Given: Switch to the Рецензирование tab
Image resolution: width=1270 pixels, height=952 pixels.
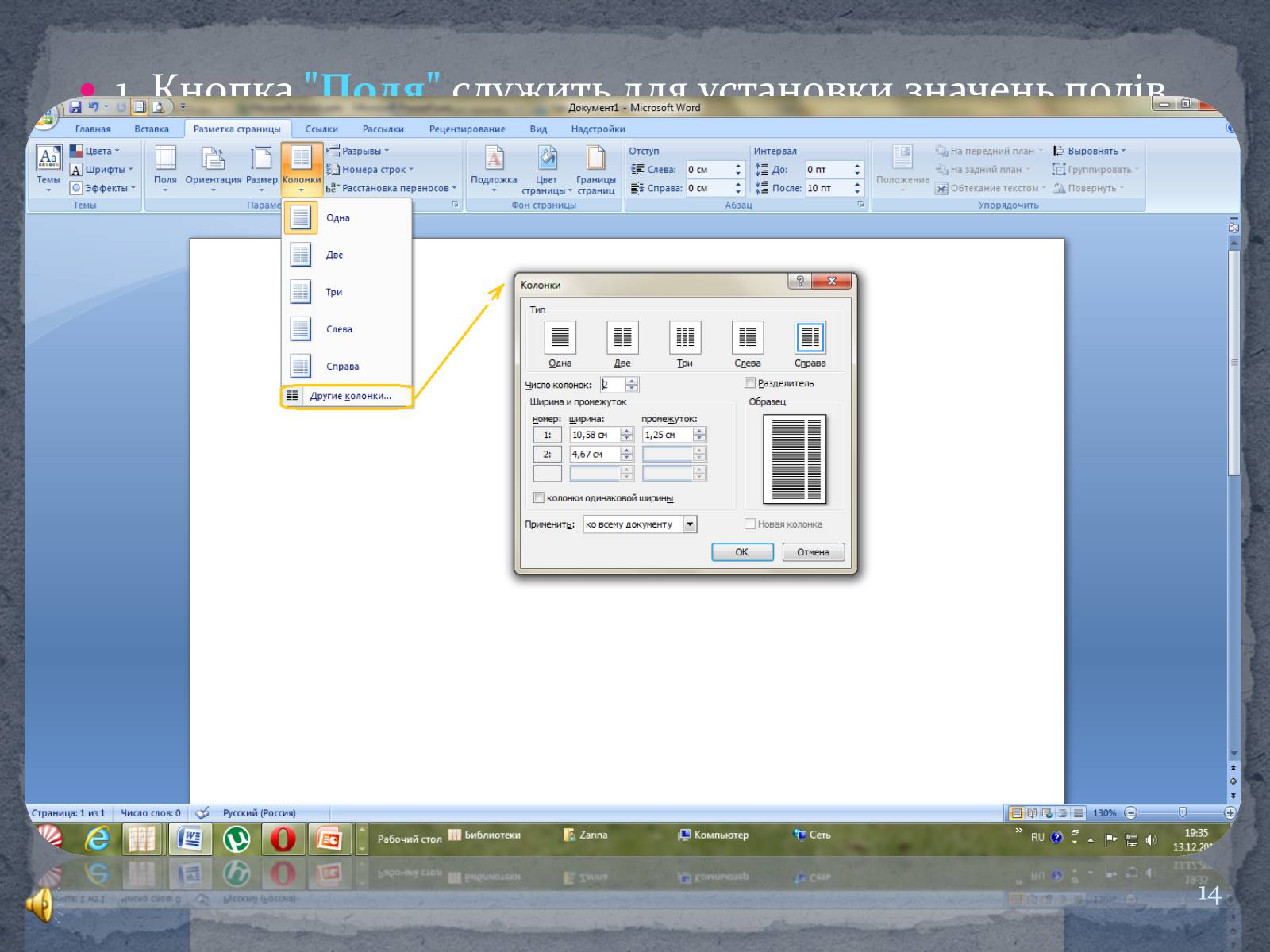Looking at the screenshot, I should (x=467, y=129).
